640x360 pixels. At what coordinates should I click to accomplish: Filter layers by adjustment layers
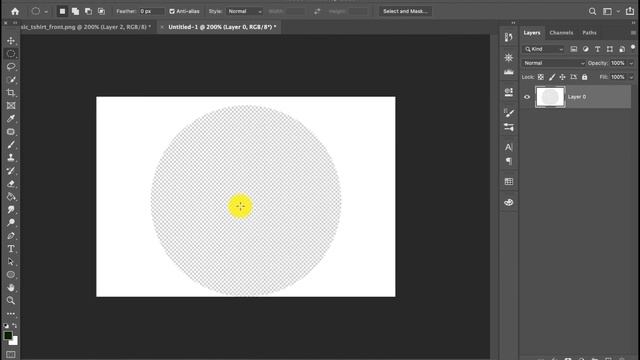click(x=586, y=49)
